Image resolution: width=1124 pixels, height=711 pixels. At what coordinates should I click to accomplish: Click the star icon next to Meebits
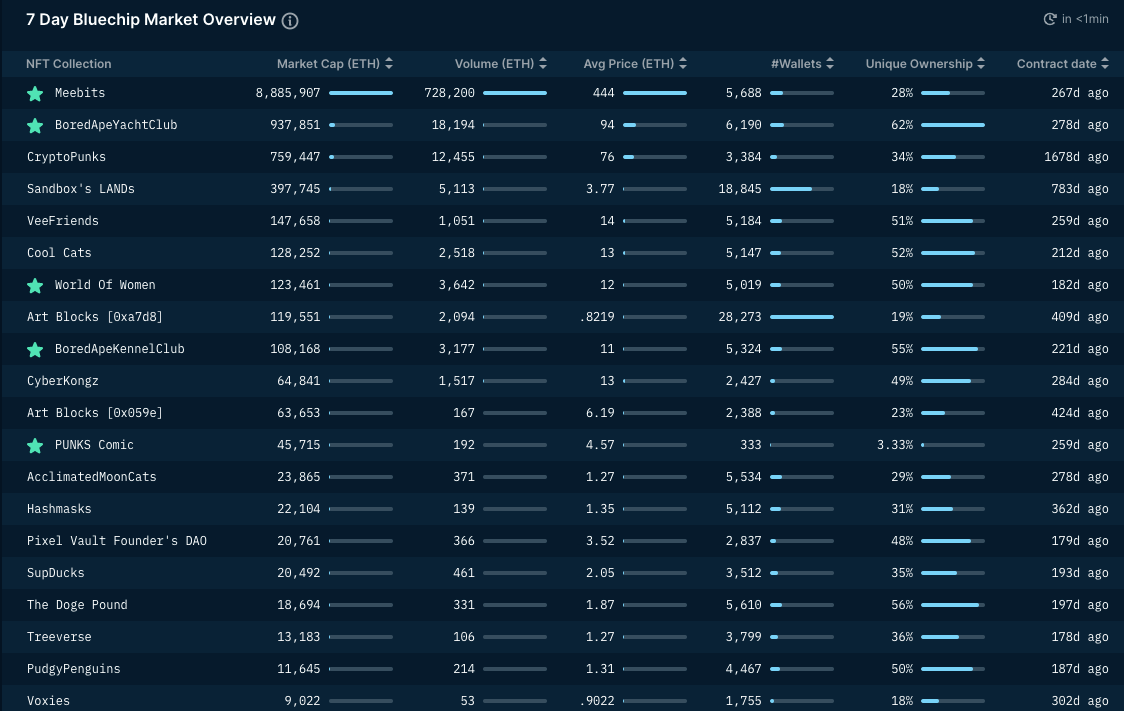point(34,93)
